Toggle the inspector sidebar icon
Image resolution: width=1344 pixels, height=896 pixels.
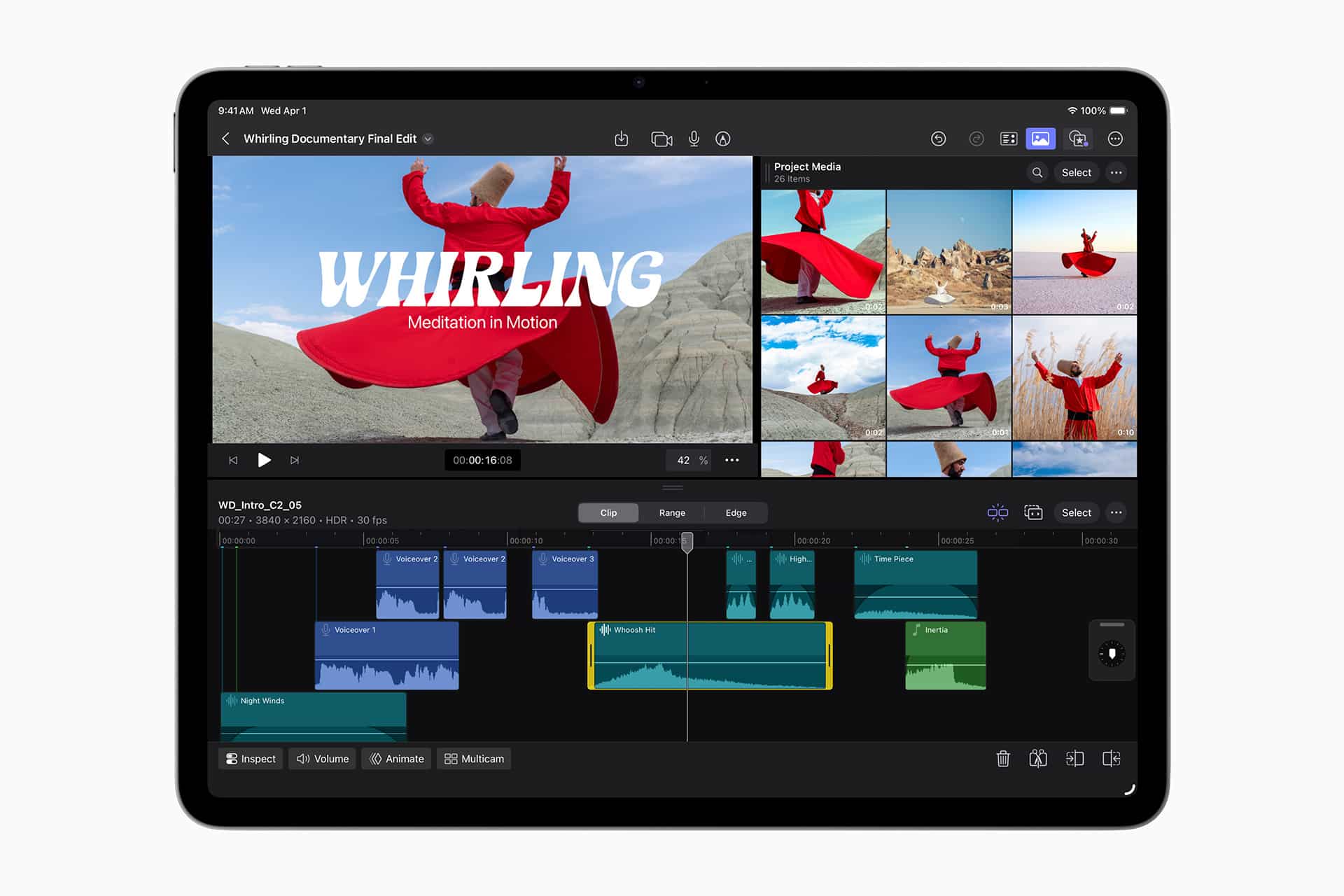[x=1008, y=139]
